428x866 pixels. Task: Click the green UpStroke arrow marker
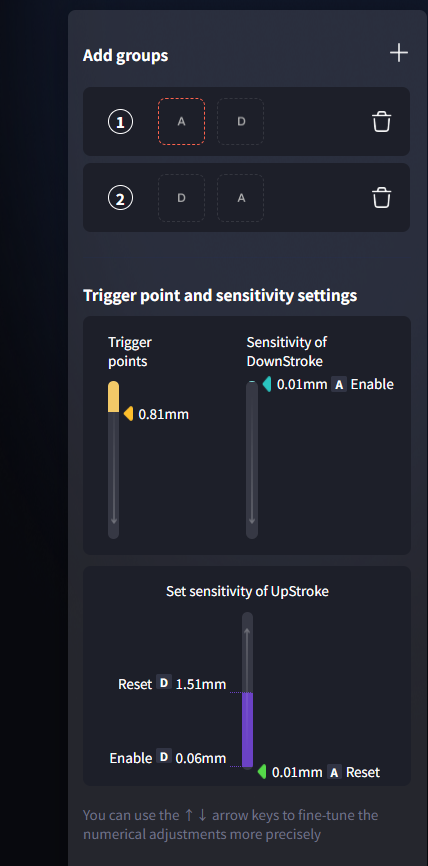point(262,772)
